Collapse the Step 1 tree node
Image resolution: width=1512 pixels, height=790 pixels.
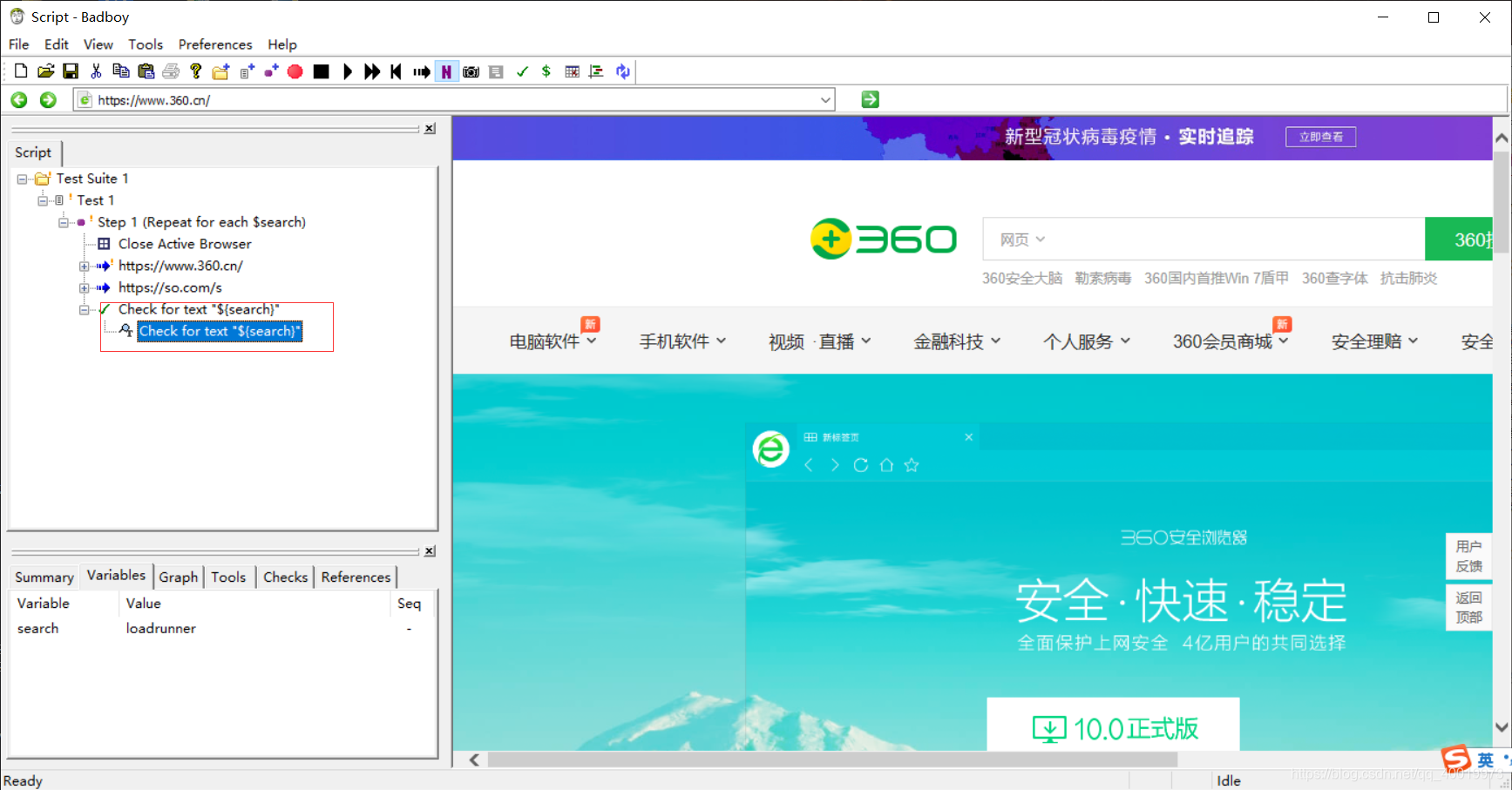click(64, 222)
